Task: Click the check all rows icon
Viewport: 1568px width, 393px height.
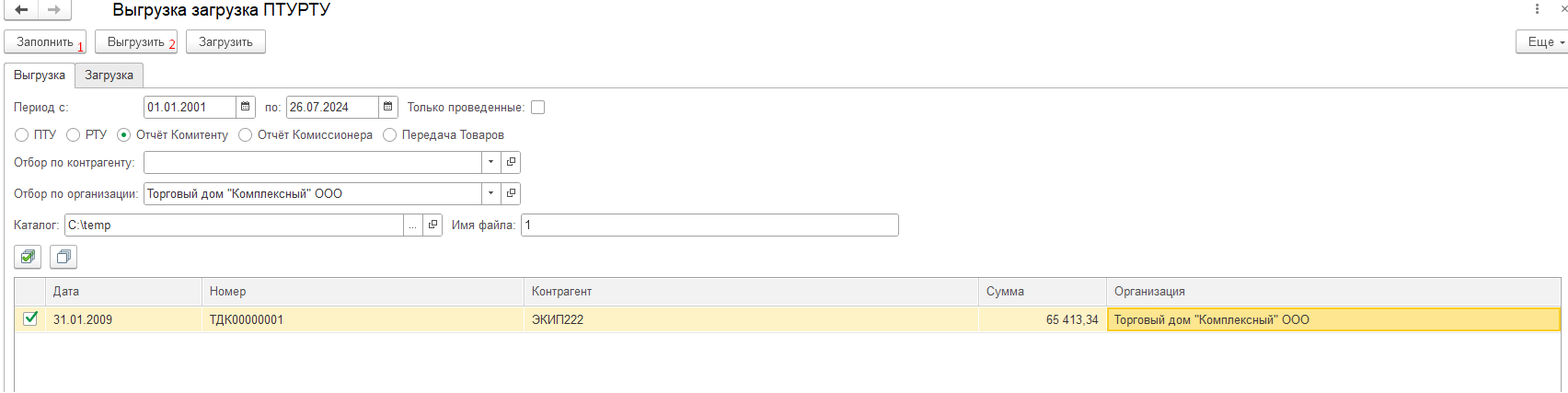Action: [28, 257]
